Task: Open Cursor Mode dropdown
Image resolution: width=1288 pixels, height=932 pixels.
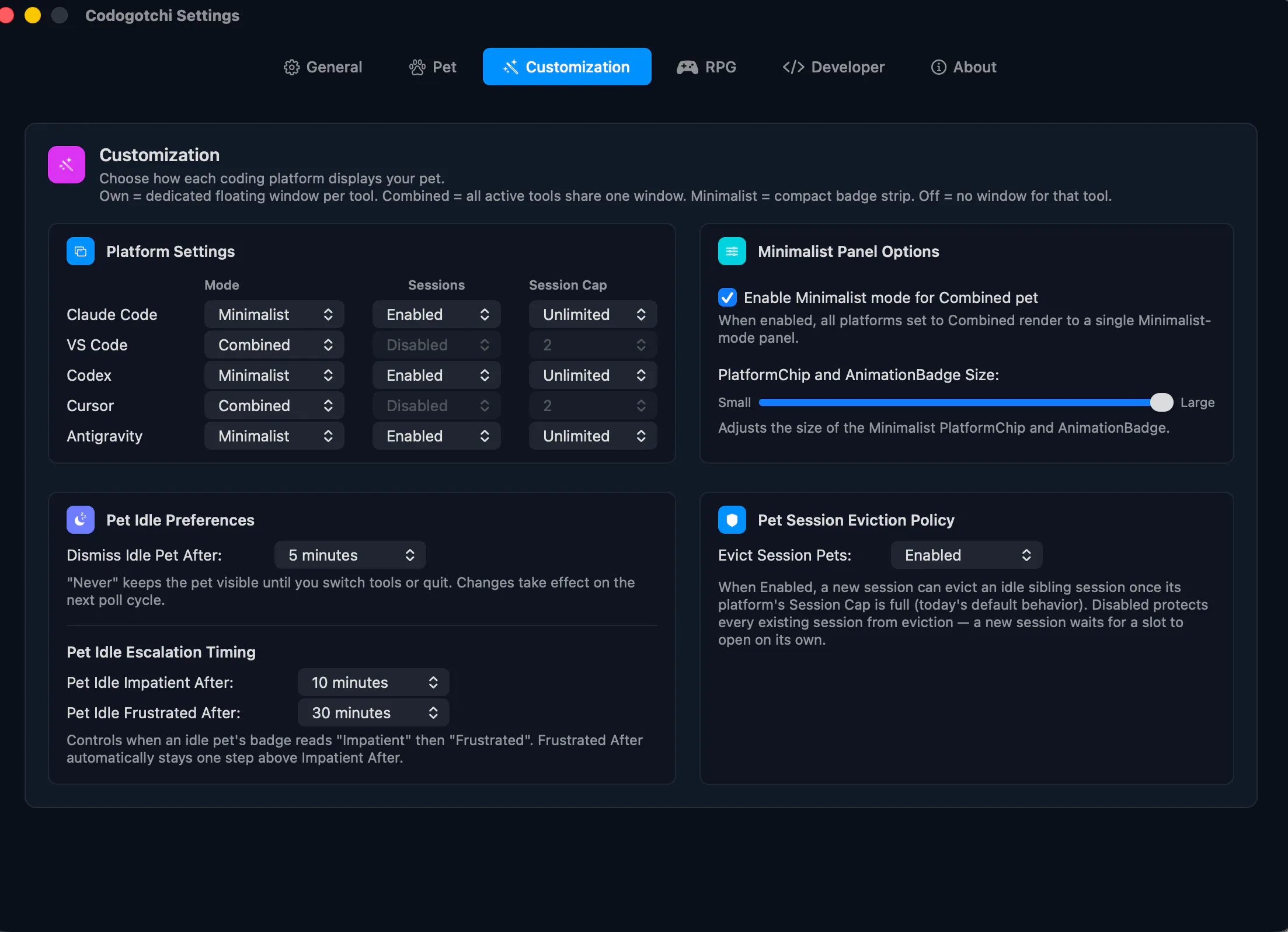Action: [274, 406]
